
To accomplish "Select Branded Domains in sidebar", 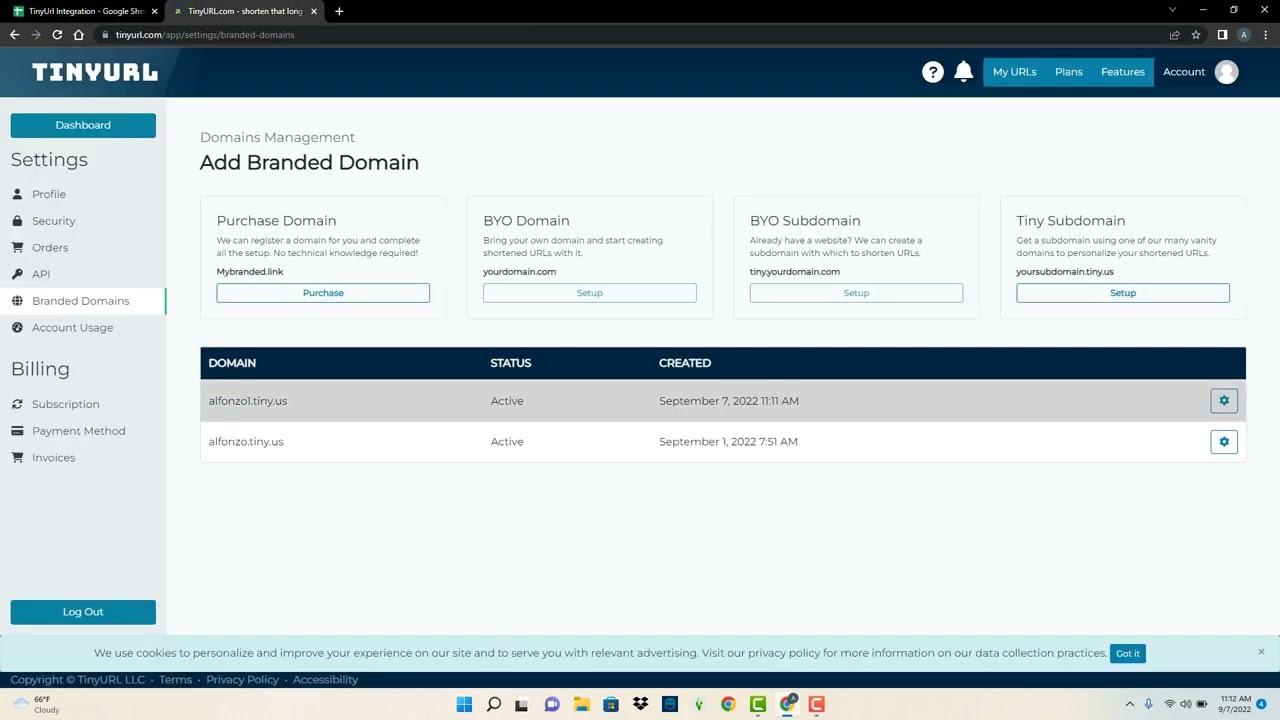I will pyautogui.click(x=83, y=301).
